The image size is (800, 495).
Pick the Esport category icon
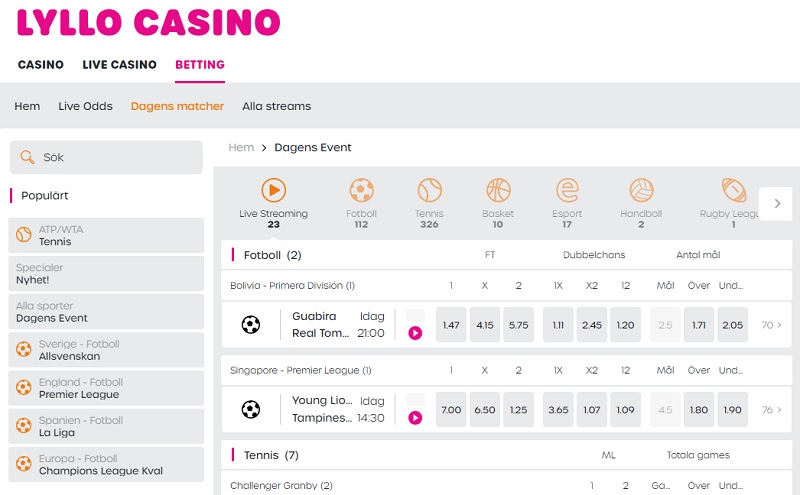coord(567,190)
